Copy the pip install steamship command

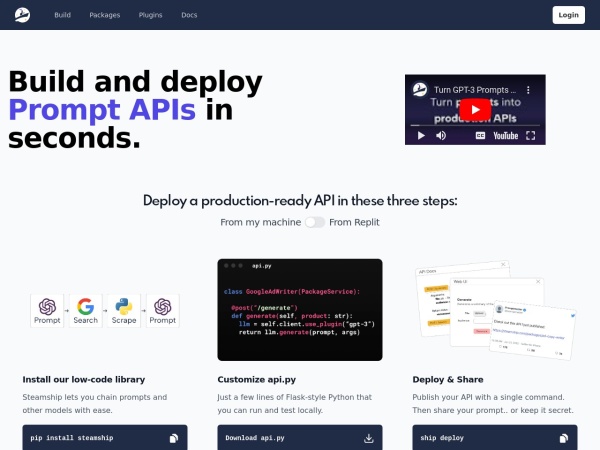(x=174, y=438)
